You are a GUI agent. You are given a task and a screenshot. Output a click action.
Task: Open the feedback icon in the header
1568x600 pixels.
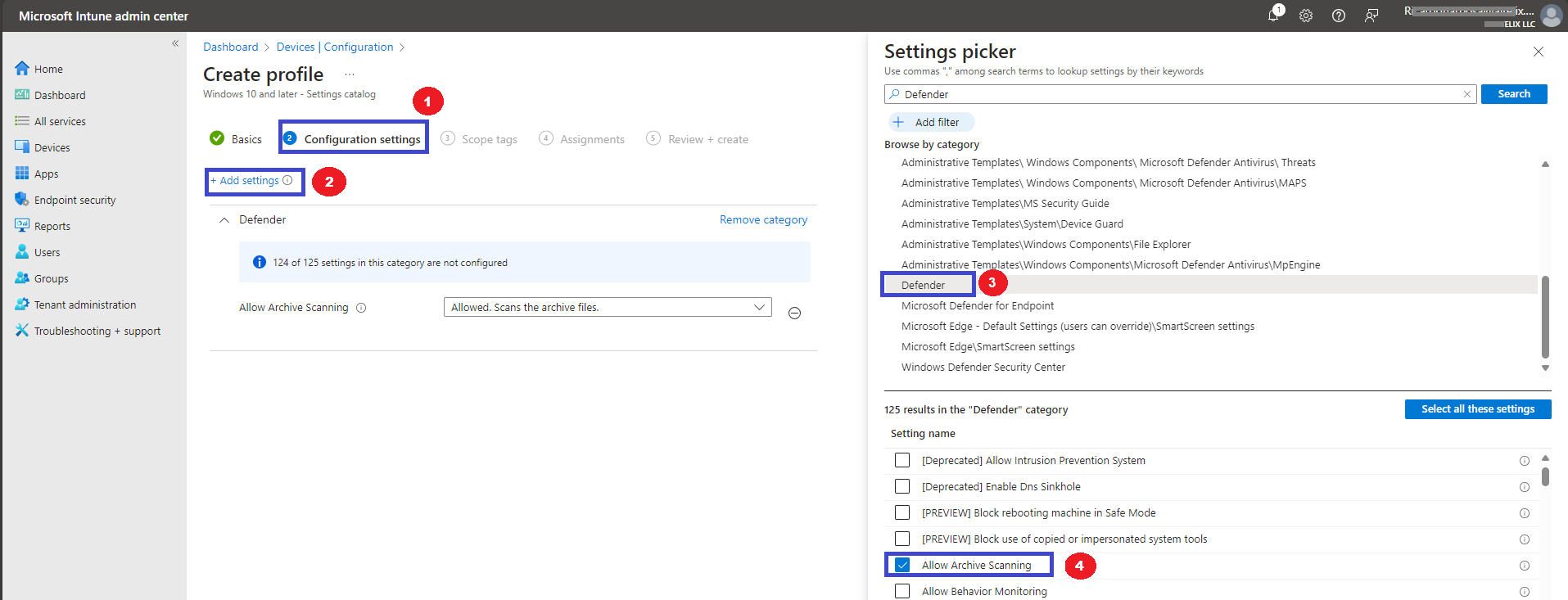pyautogui.click(x=1371, y=16)
